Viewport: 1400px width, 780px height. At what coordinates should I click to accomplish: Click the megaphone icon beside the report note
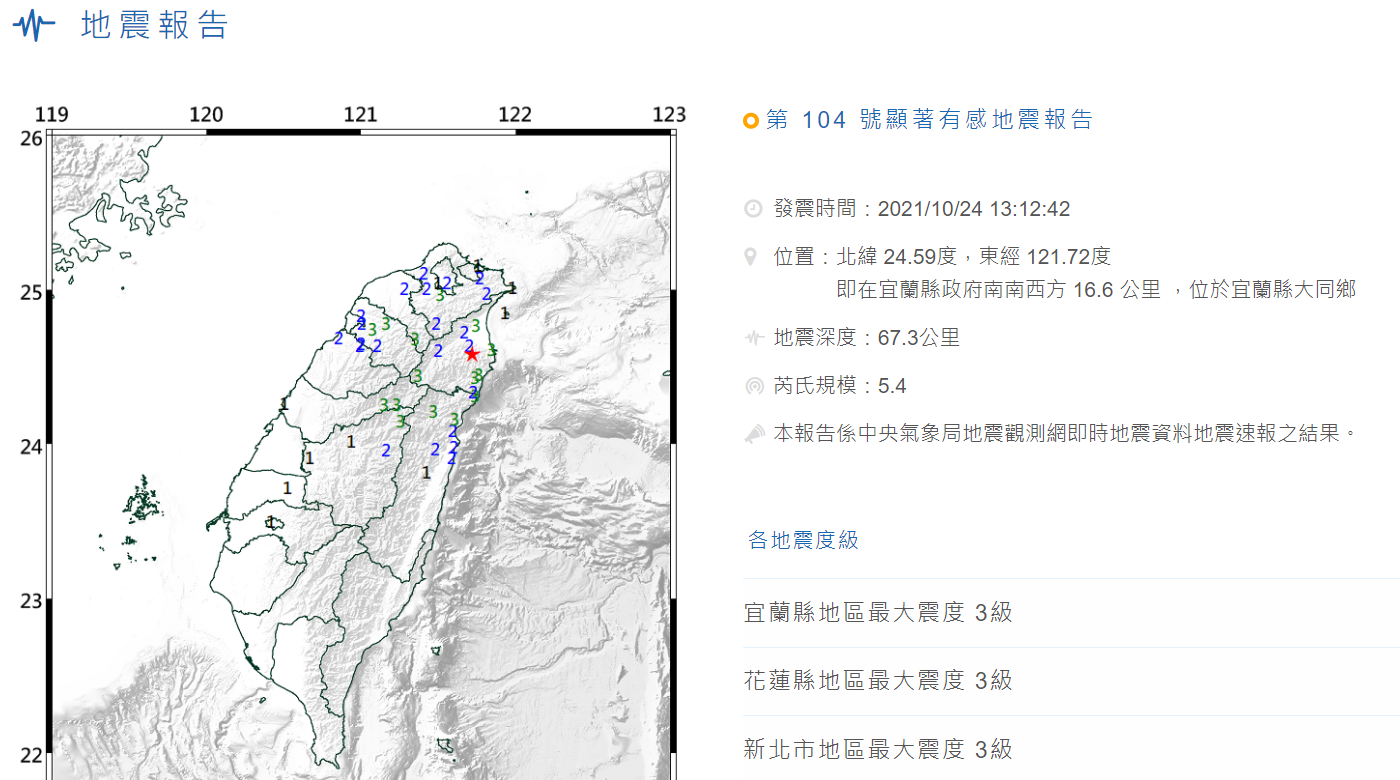(x=754, y=434)
